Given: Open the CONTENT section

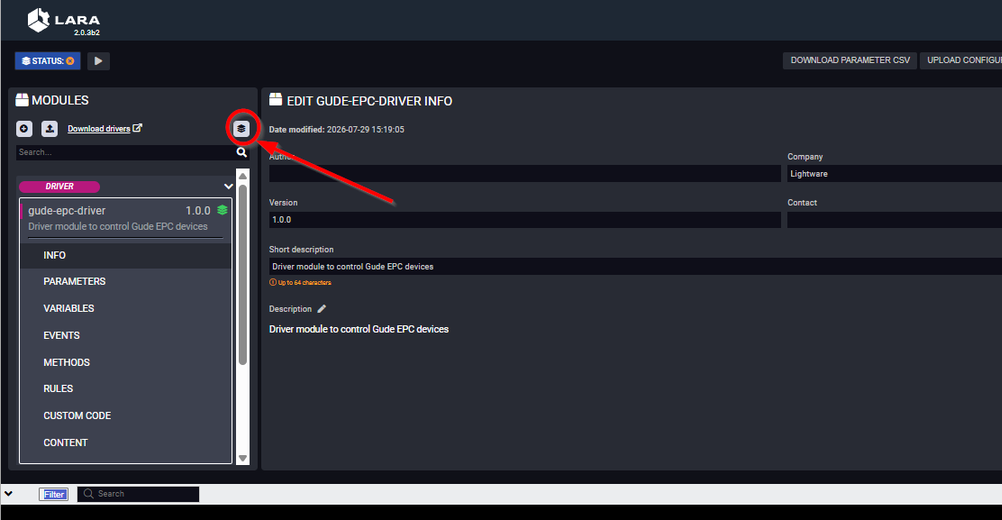Looking at the screenshot, I should tap(126, 442).
